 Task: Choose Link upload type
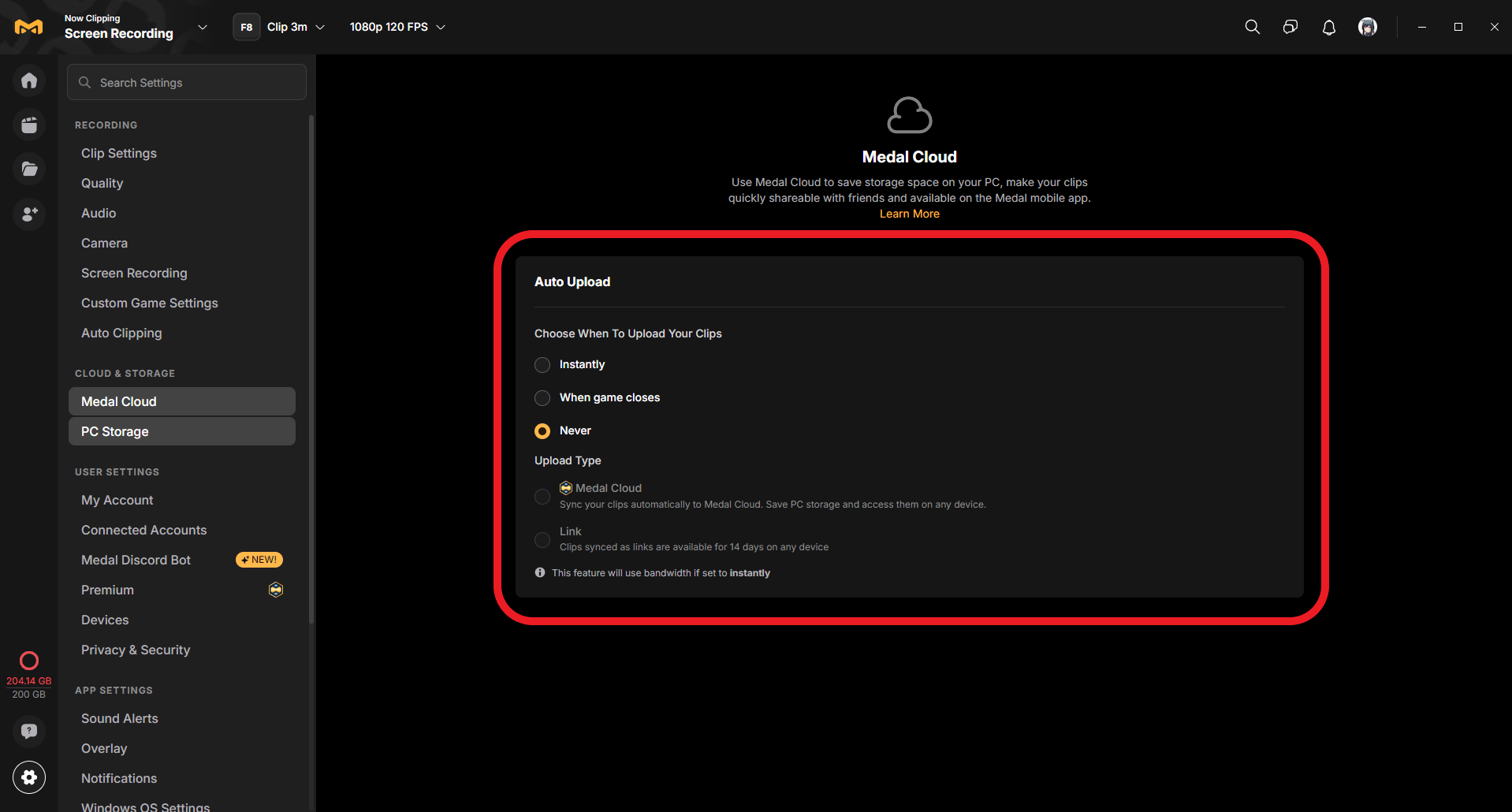pos(542,540)
